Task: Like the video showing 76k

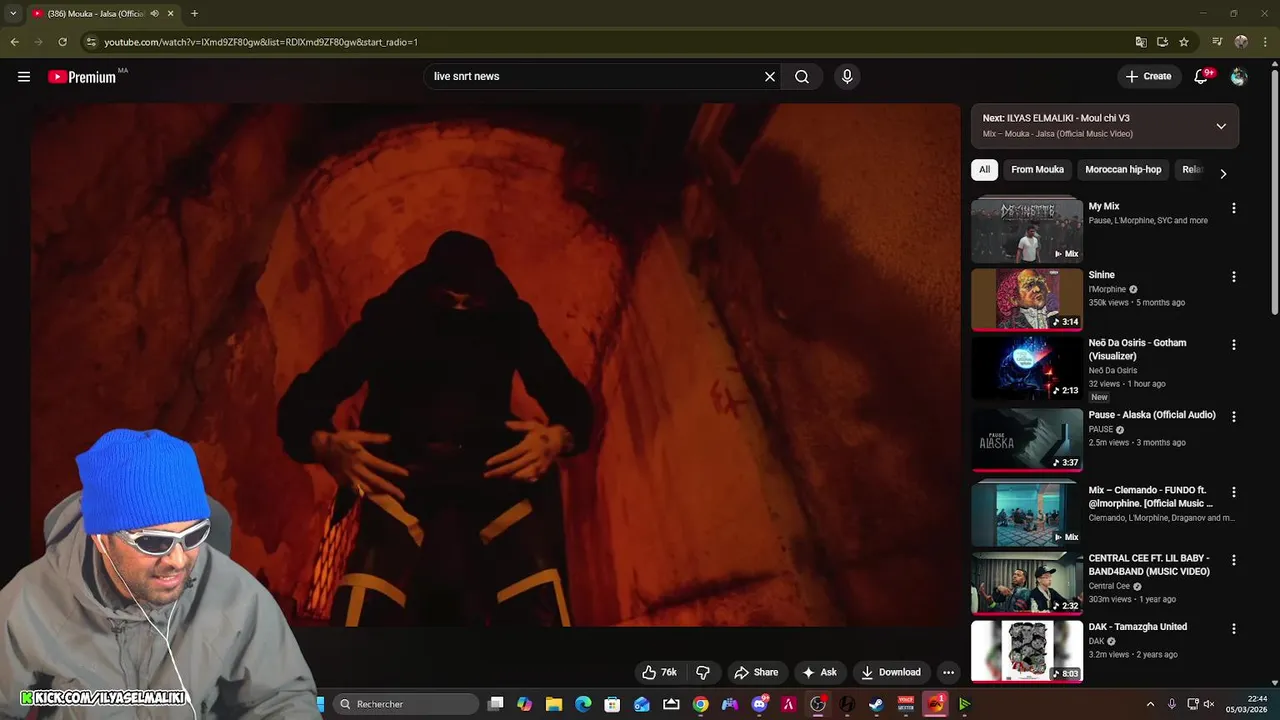Action: point(660,672)
